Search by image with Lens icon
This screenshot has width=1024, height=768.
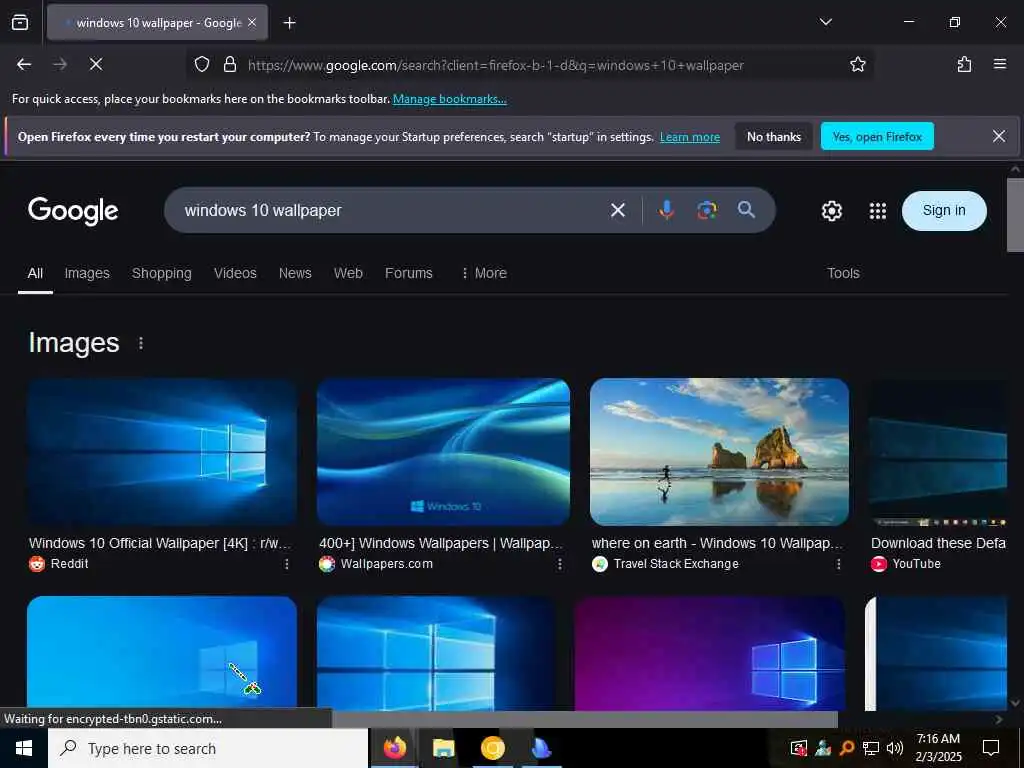[707, 210]
